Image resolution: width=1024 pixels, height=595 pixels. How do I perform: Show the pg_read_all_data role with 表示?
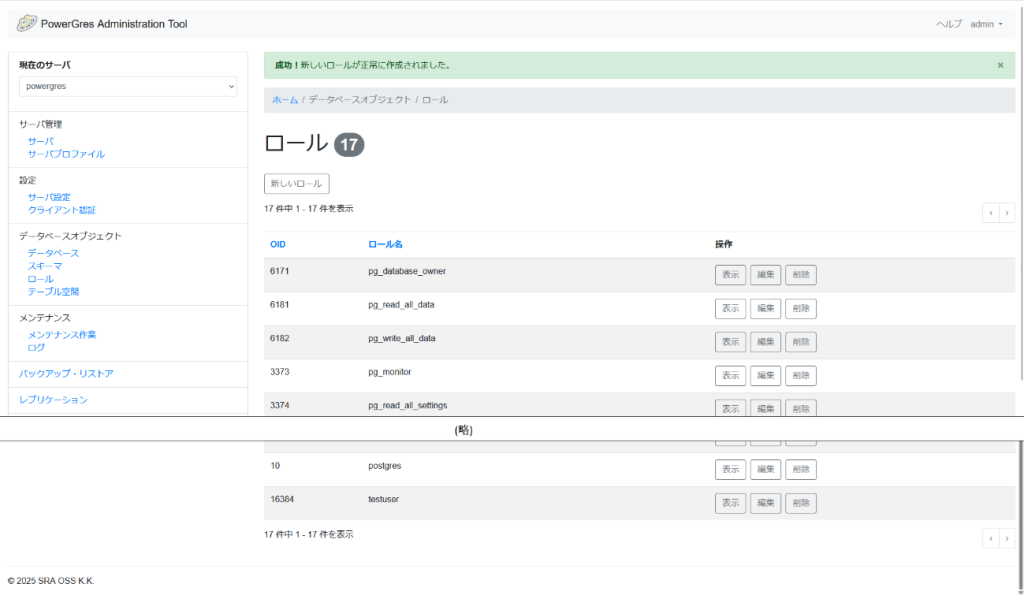coord(730,308)
